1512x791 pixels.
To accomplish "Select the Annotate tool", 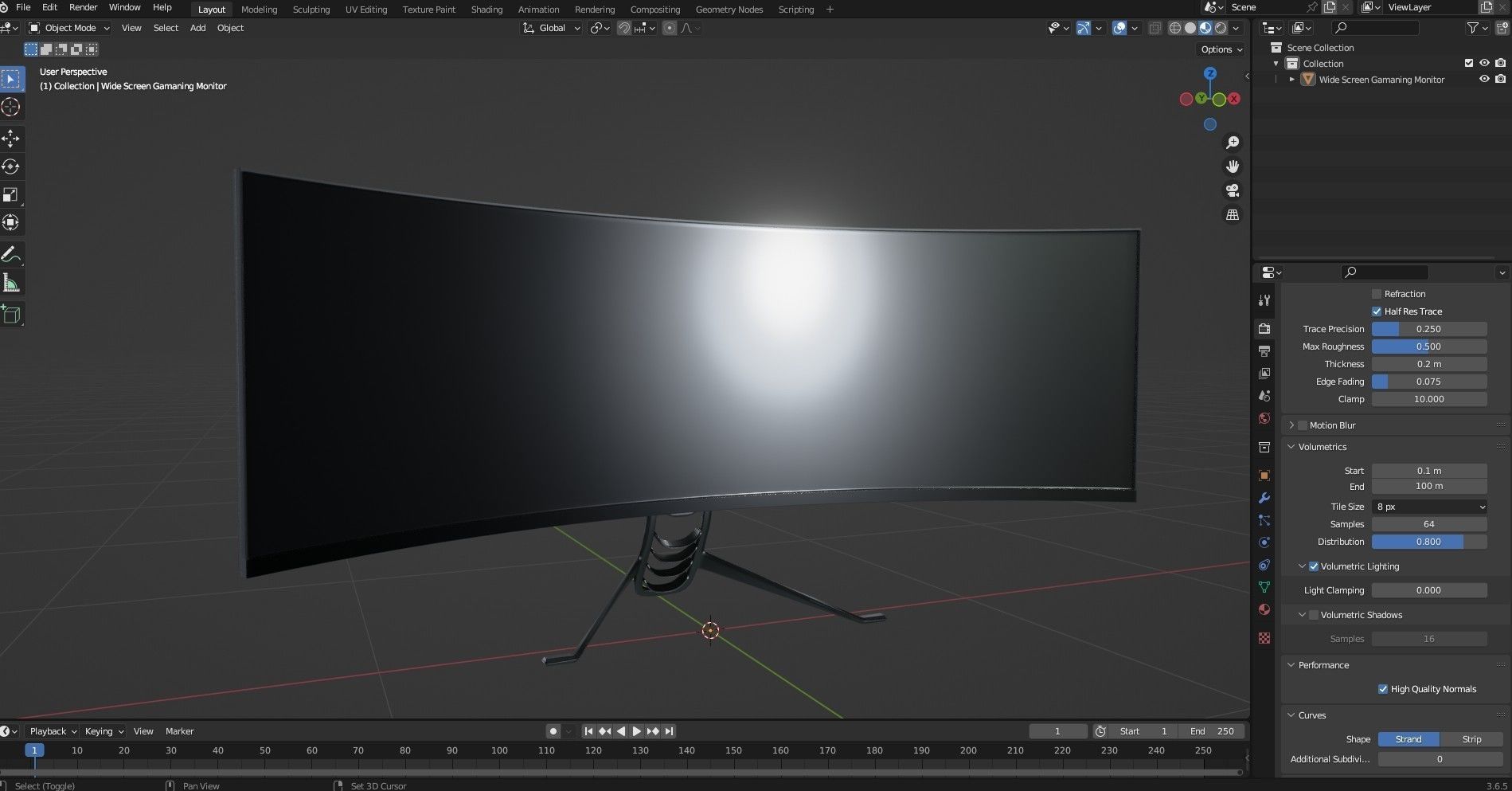I will (x=11, y=255).
